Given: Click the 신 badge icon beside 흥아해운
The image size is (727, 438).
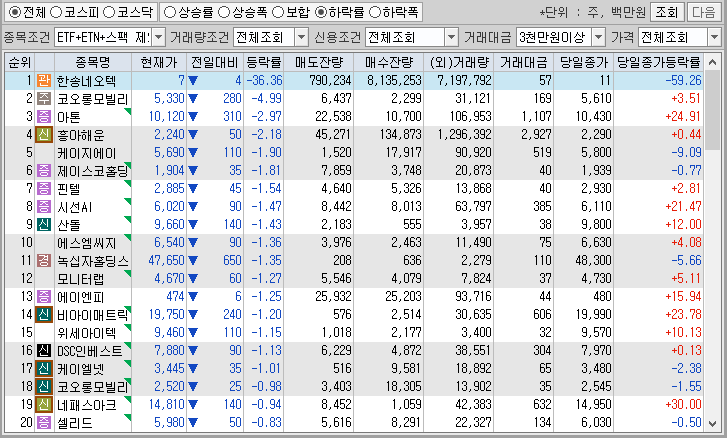Looking at the screenshot, I should tap(44, 134).
